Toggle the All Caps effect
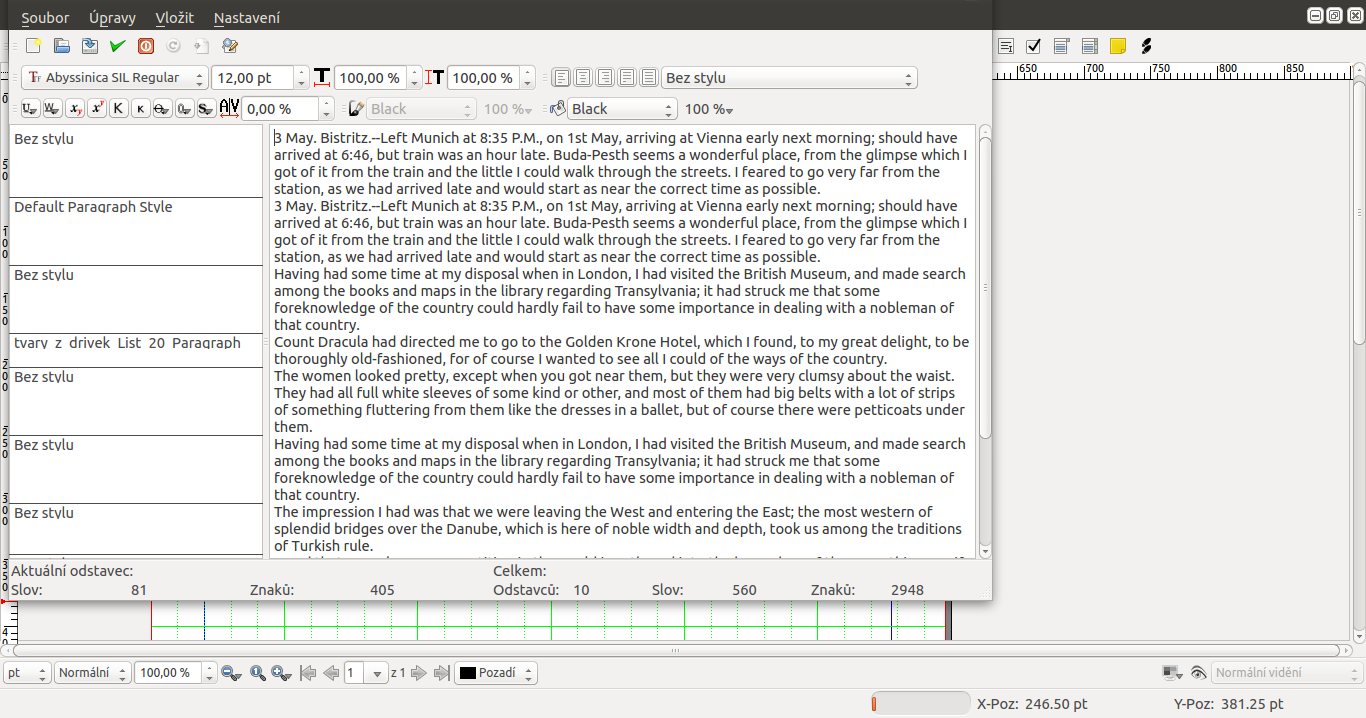The width and height of the screenshot is (1366, 718). click(118, 108)
